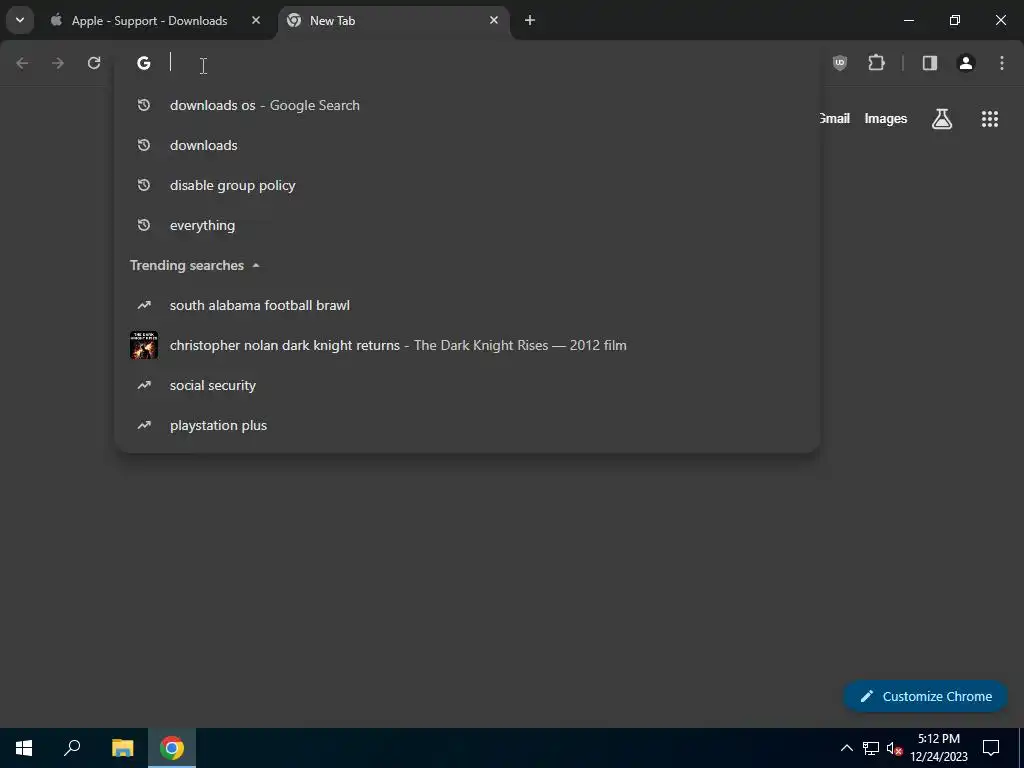Select 'christopher nolan dark knight returns' suggestion
This screenshot has height=768, width=1024.
coord(467,345)
